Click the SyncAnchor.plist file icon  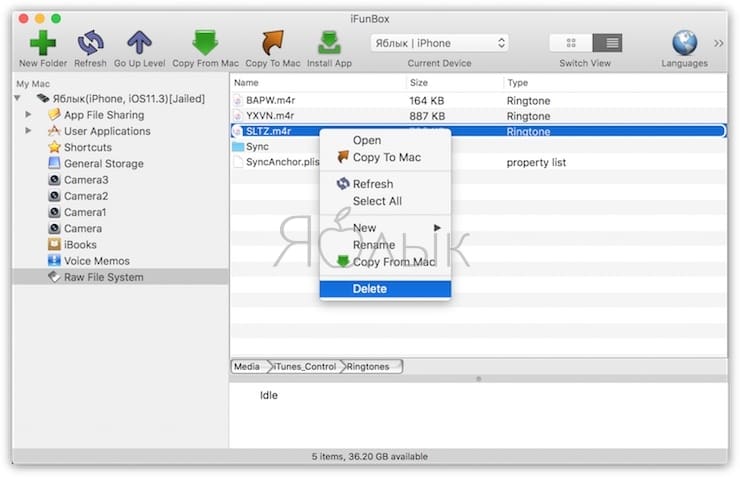pos(238,162)
